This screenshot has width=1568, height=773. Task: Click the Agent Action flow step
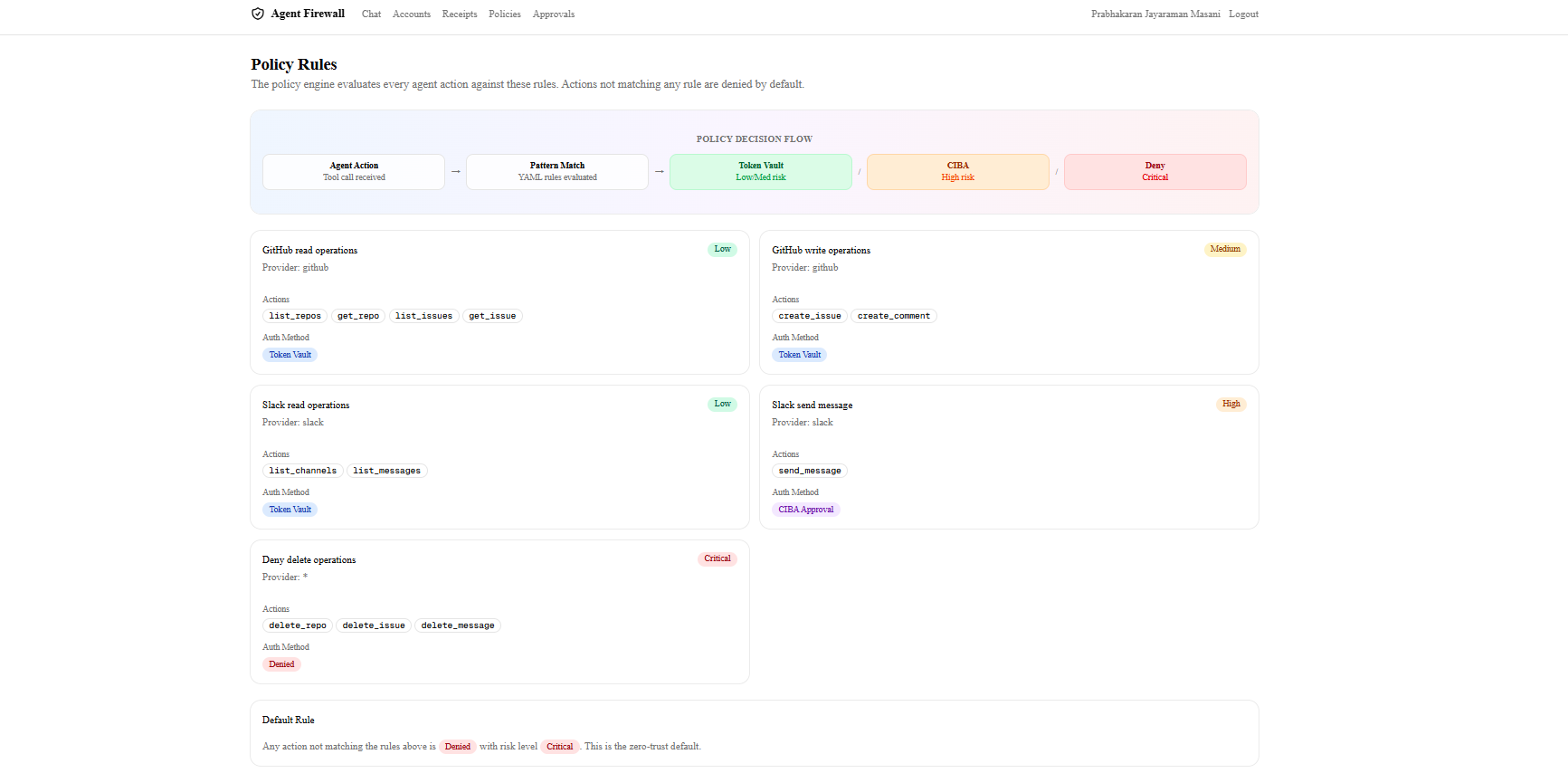354,172
